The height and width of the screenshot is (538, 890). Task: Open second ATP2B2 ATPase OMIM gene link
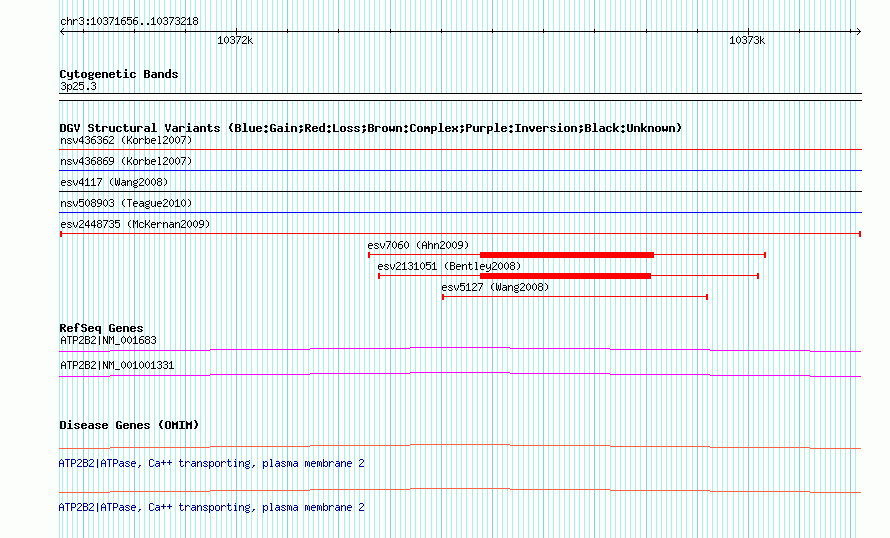coord(211,507)
